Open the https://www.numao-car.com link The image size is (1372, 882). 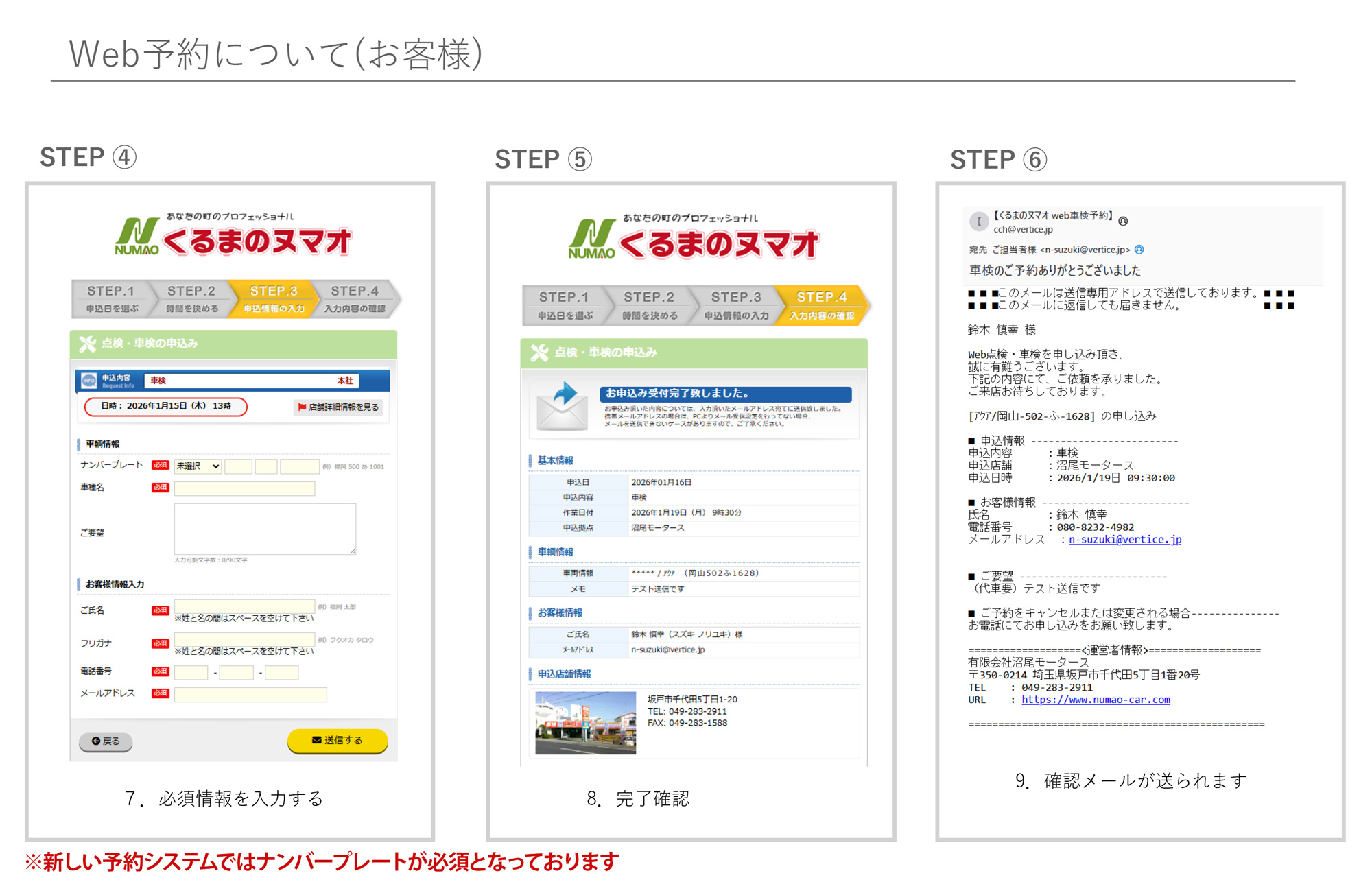(x=1096, y=700)
